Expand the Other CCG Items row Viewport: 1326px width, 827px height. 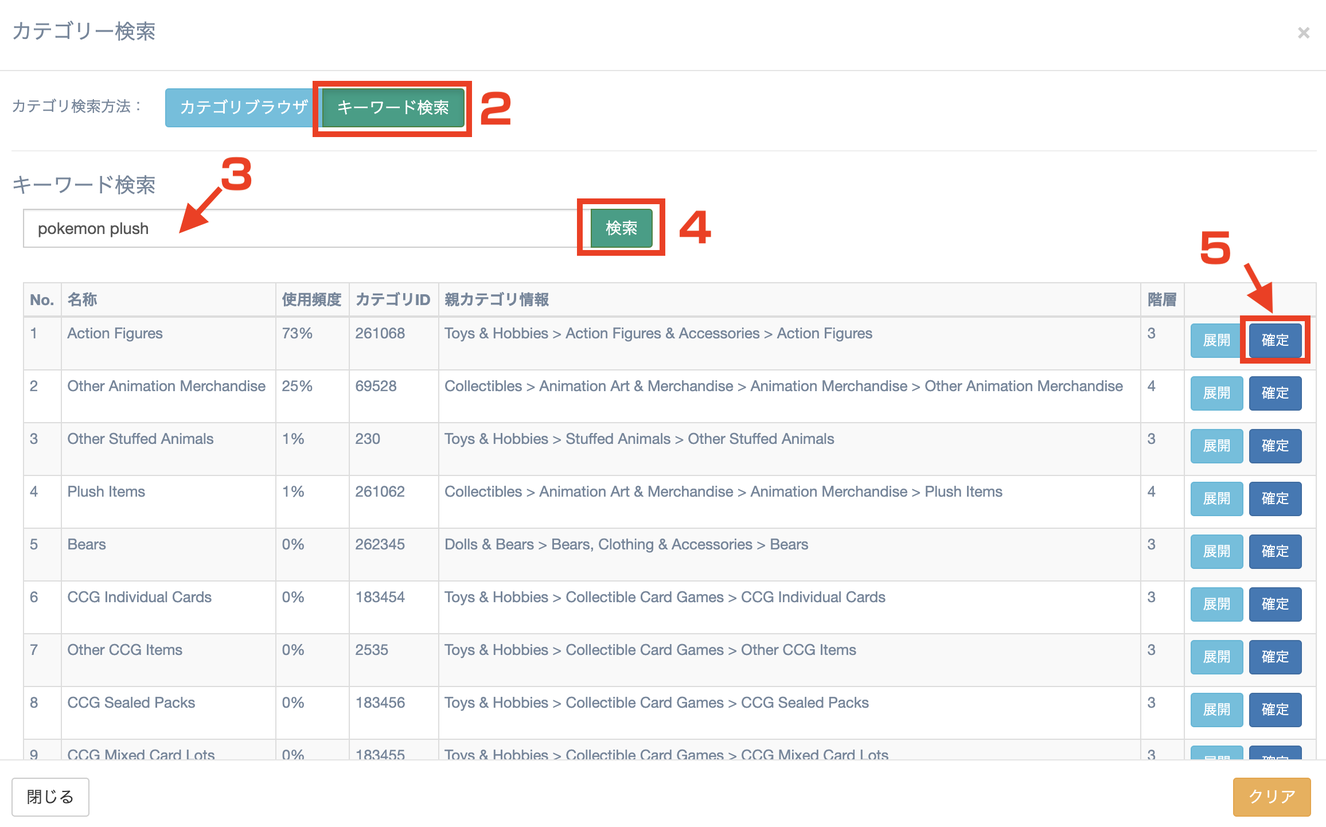click(x=1216, y=657)
